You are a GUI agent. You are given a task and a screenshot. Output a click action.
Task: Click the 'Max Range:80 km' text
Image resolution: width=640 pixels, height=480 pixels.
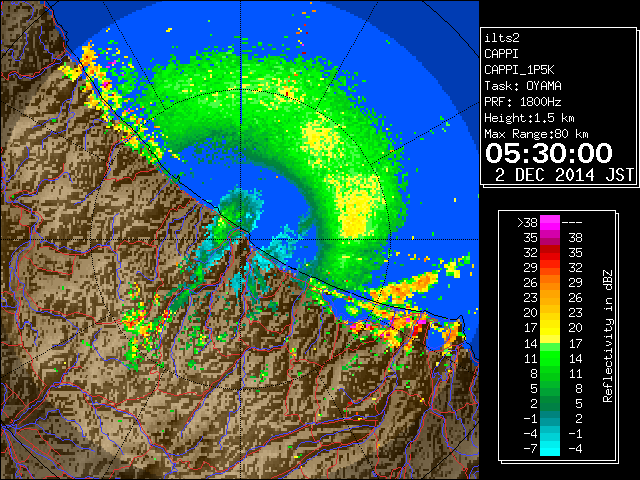[x=536, y=134]
